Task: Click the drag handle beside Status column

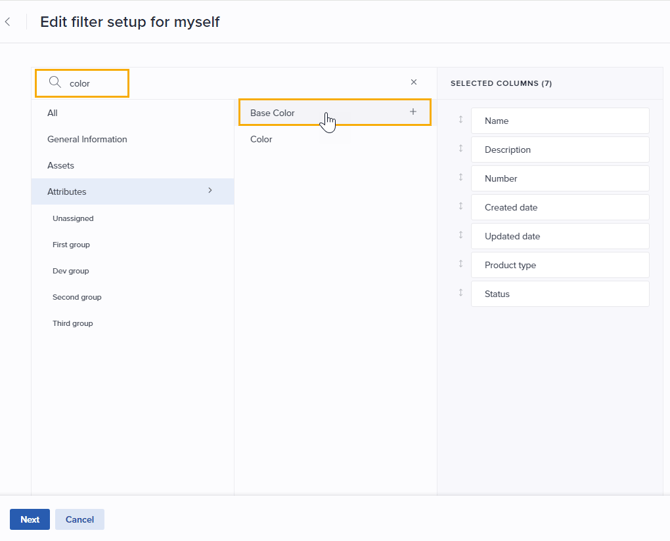Action: (x=461, y=293)
